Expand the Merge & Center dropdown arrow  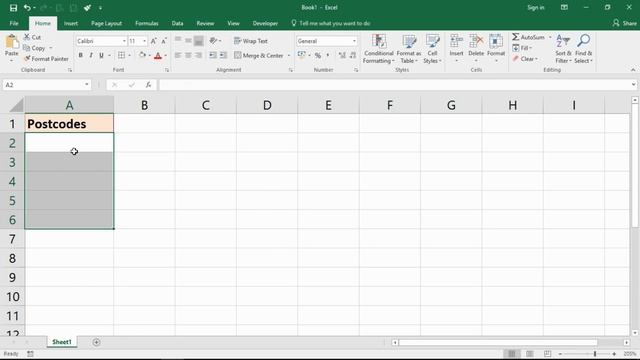pos(289,56)
